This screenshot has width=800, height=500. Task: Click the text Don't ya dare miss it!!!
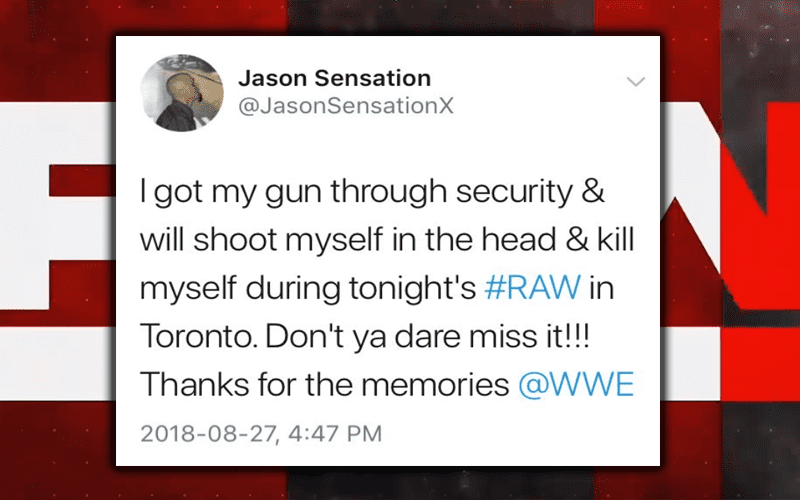pos(428,336)
